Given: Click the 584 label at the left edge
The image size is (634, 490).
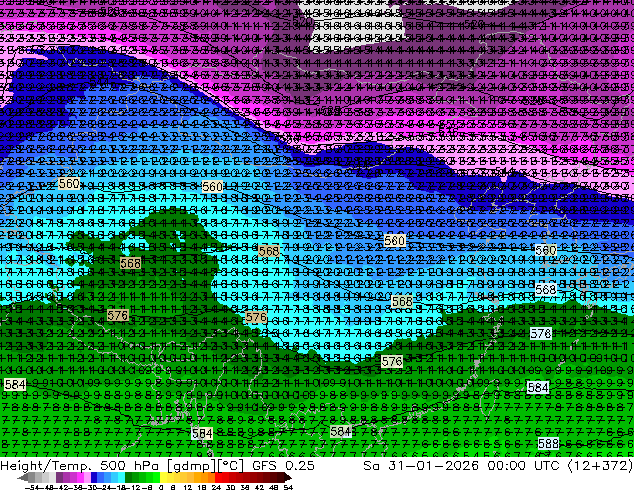Looking at the screenshot, I should (15, 384).
